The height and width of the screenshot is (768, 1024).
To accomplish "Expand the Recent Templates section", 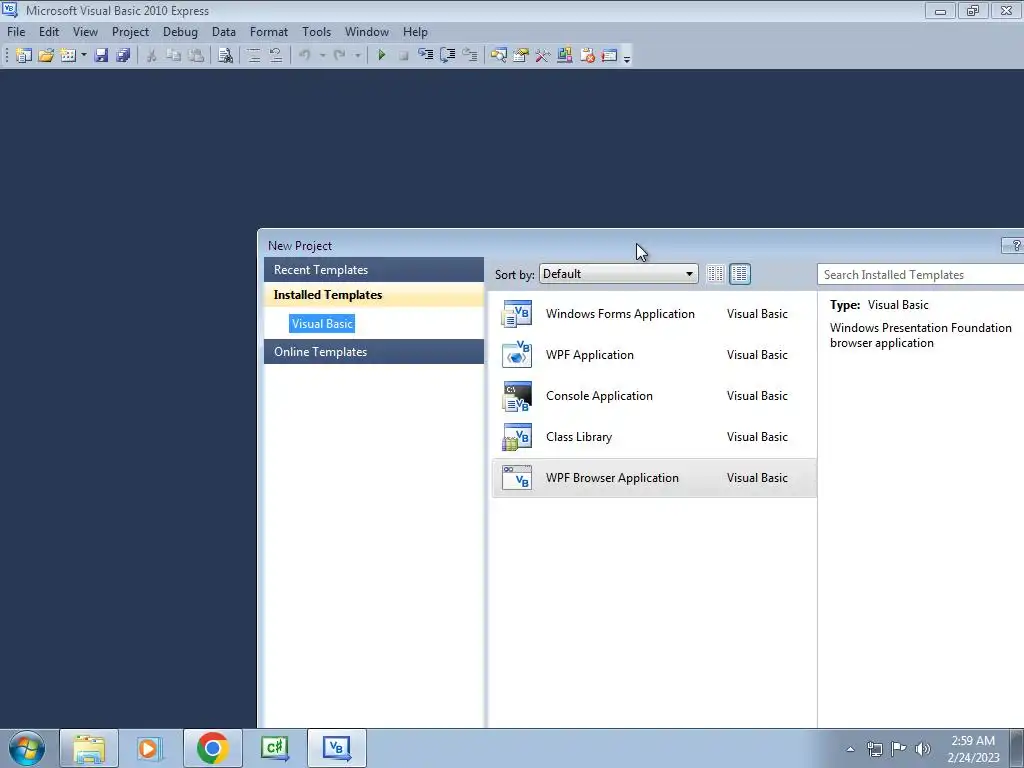I will click(374, 270).
